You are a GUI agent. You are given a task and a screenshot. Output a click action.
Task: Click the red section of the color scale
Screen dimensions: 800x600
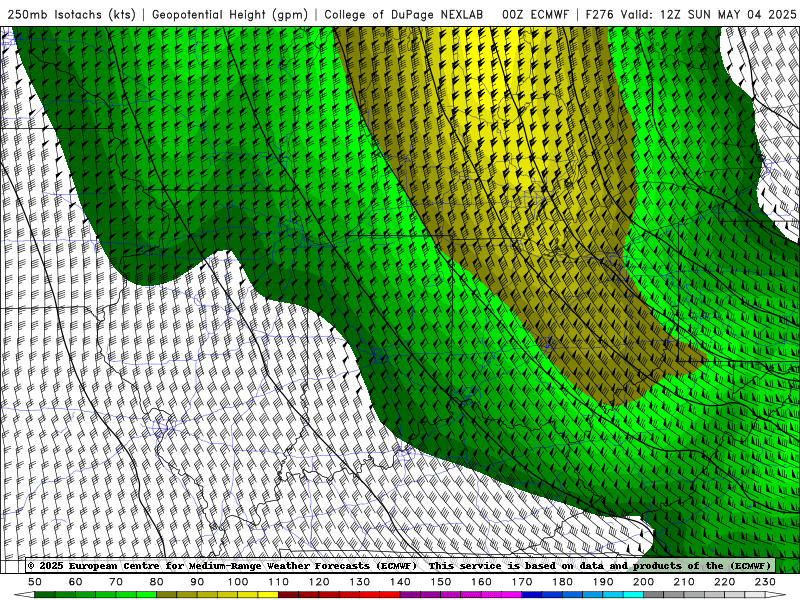coord(339,595)
